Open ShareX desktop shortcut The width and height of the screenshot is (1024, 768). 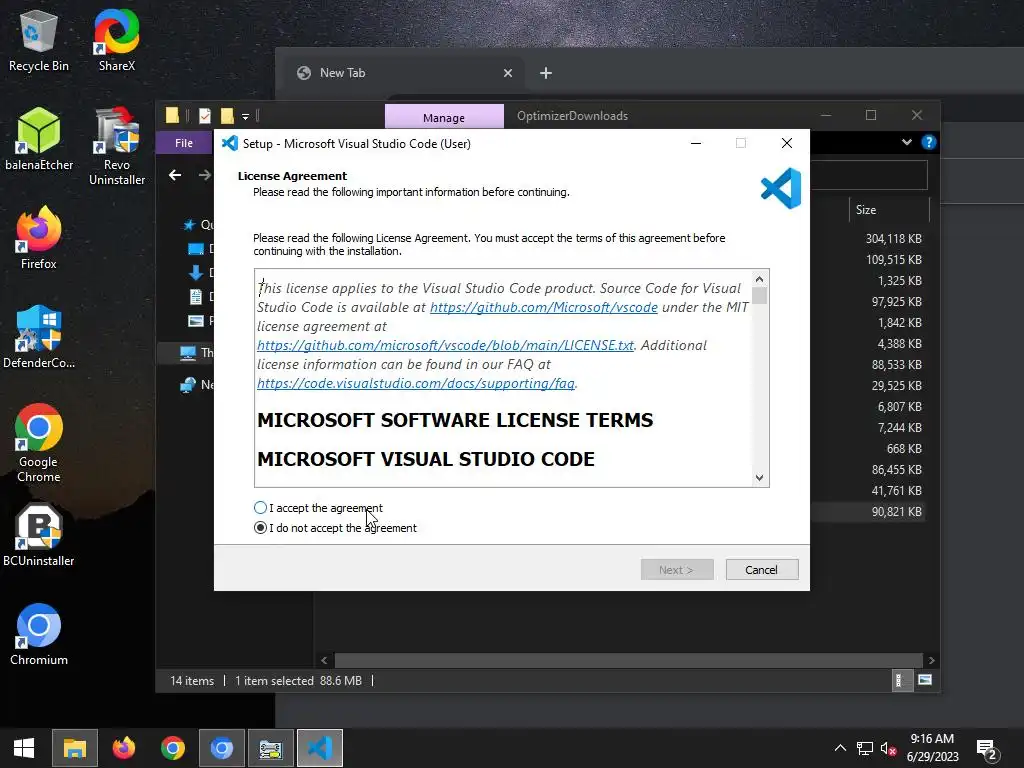point(116,40)
